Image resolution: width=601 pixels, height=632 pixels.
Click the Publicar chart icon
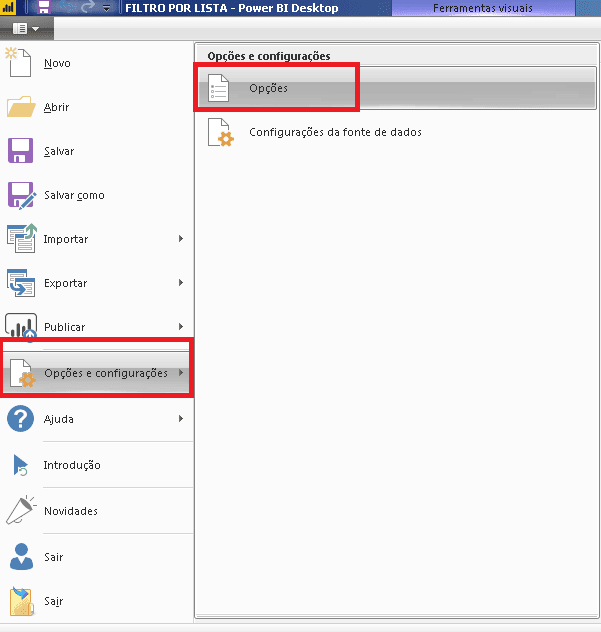point(21,326)
